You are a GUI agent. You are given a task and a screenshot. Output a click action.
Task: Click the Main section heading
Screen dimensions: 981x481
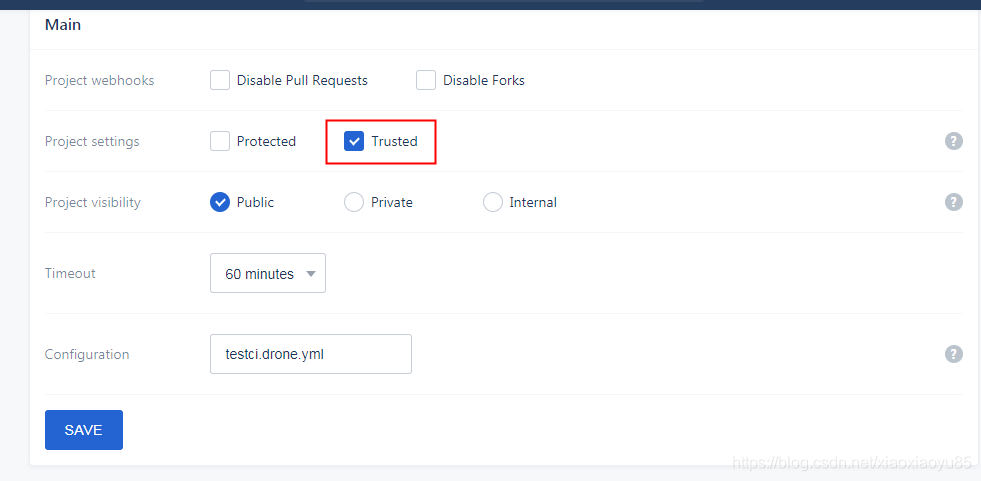[63, 25]
